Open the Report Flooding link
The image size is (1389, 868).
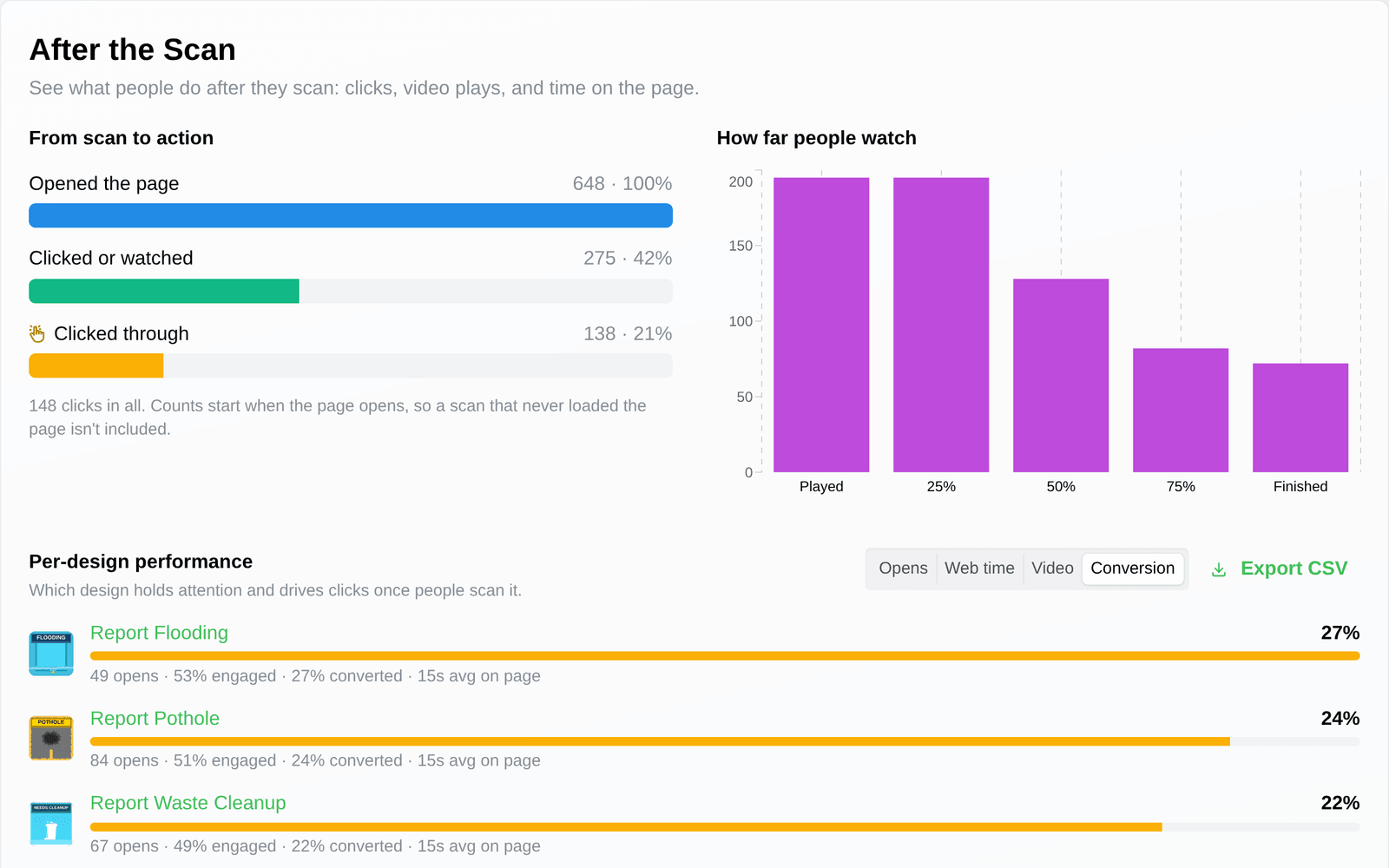click(159, 633)
